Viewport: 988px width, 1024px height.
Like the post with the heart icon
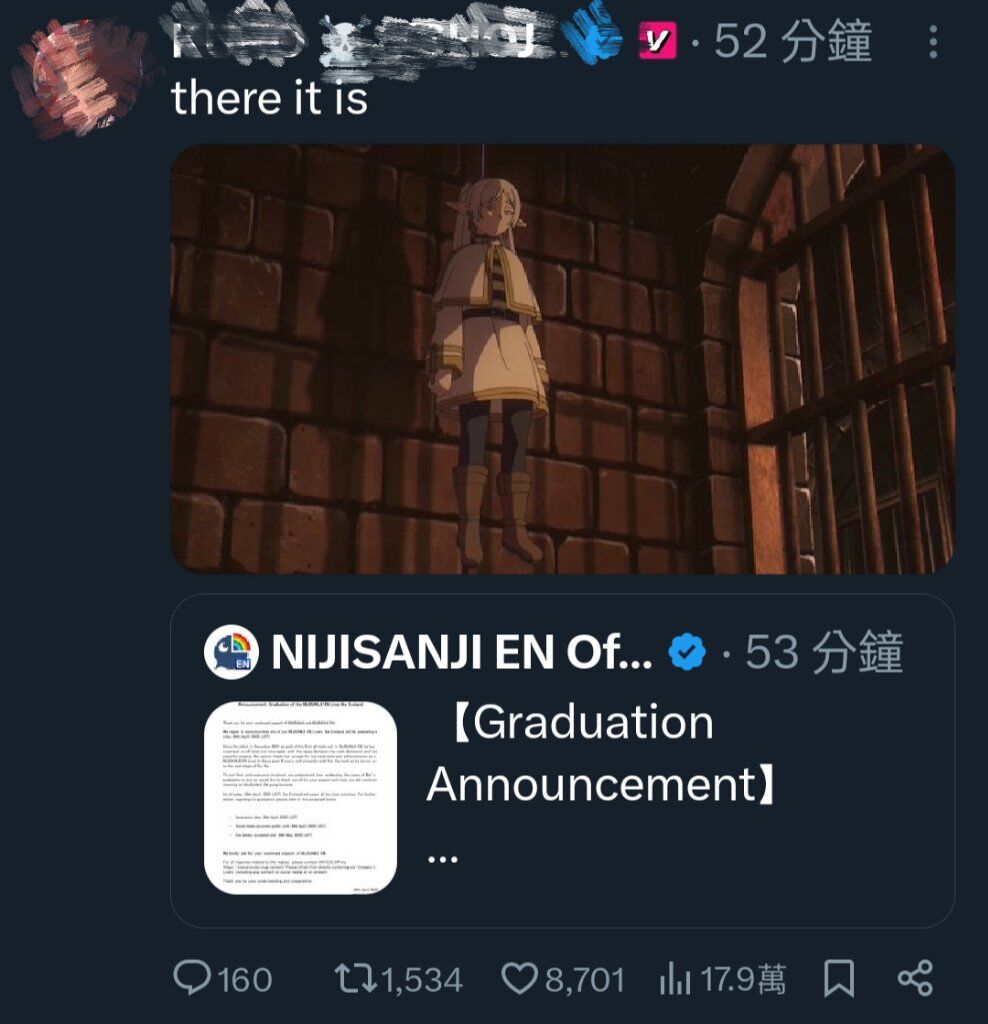tap(519, 978)
